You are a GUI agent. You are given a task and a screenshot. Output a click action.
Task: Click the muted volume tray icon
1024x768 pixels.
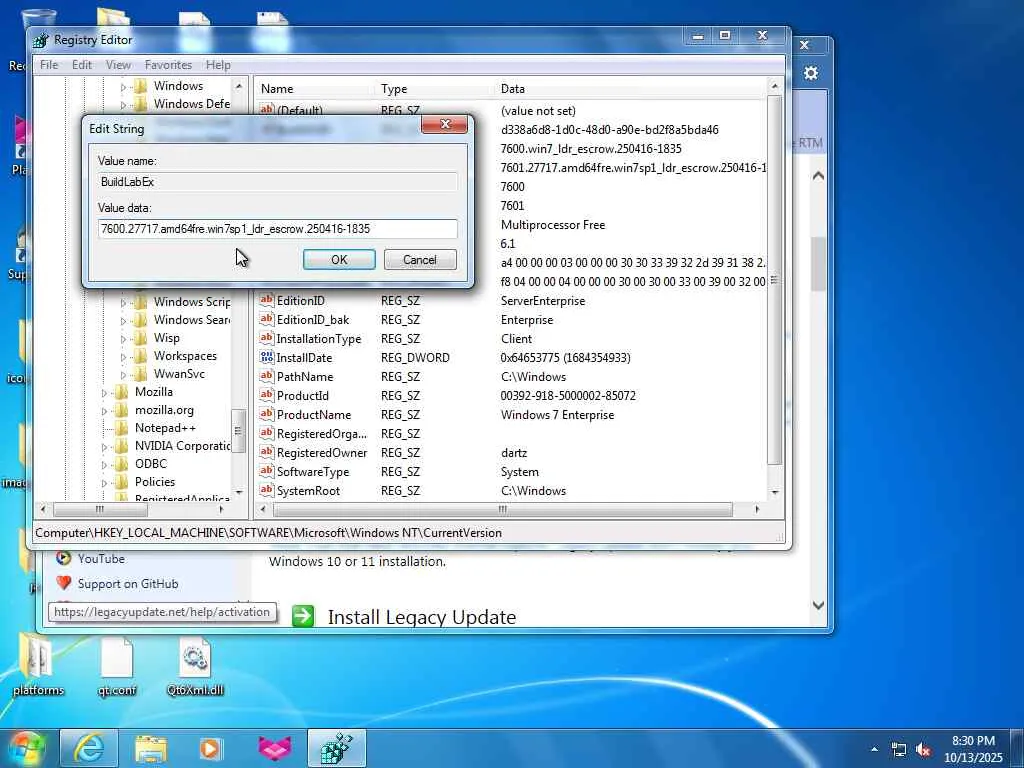[923, 750]
